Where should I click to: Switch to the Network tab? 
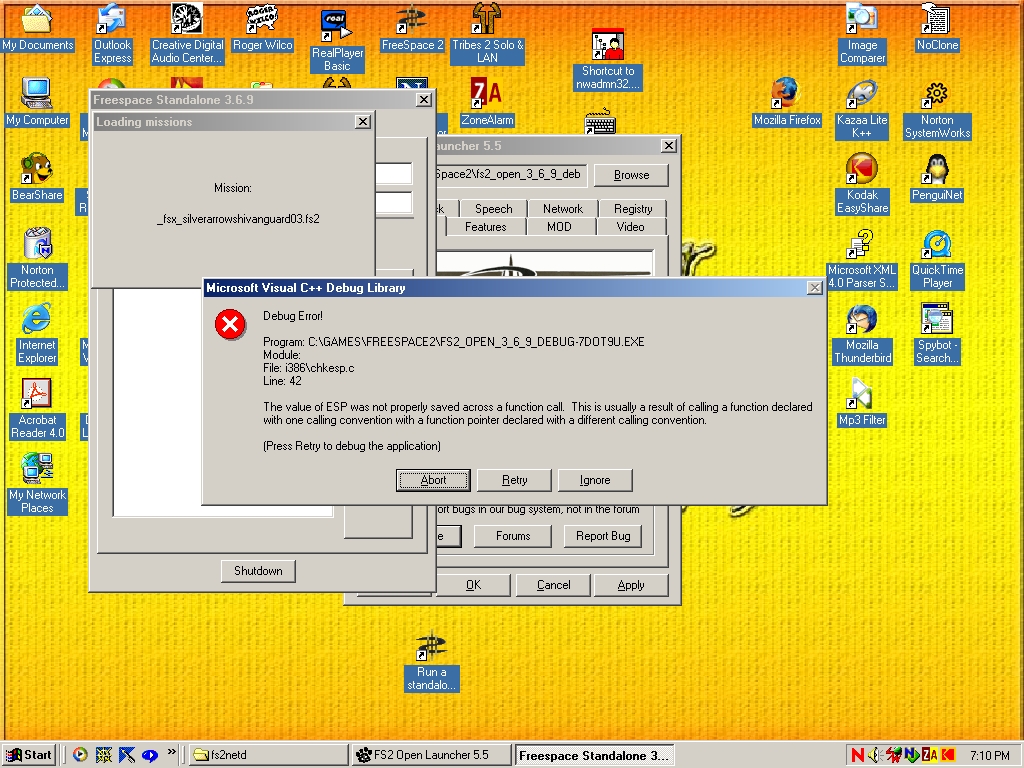[x=562, y=208]
